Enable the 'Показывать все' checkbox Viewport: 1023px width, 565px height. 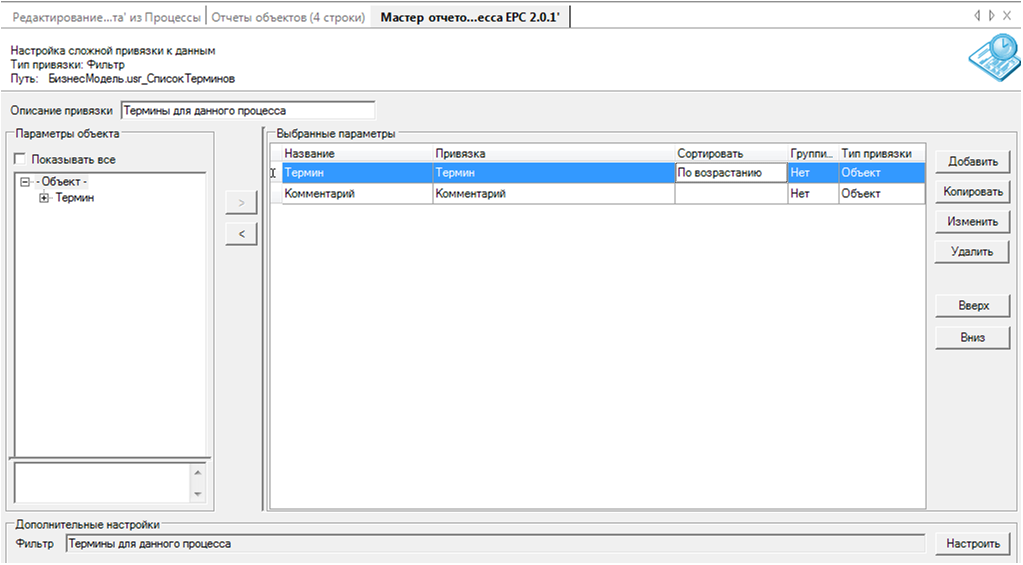pos(20,160)
